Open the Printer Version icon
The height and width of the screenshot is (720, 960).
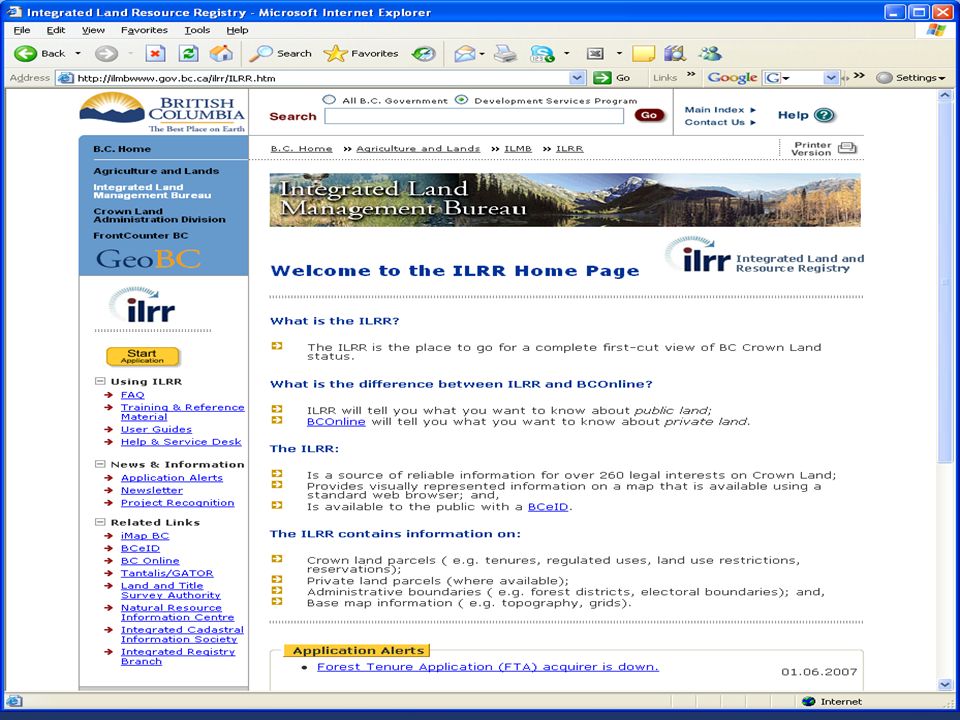[x=847, y=148]
